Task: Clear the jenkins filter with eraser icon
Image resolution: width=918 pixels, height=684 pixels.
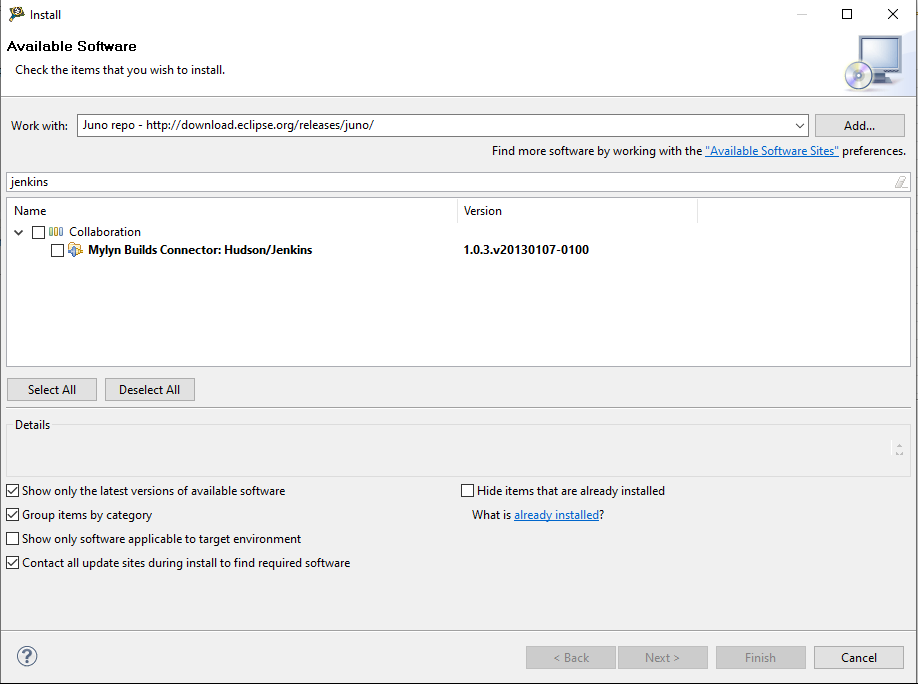Action: point(900,182)
